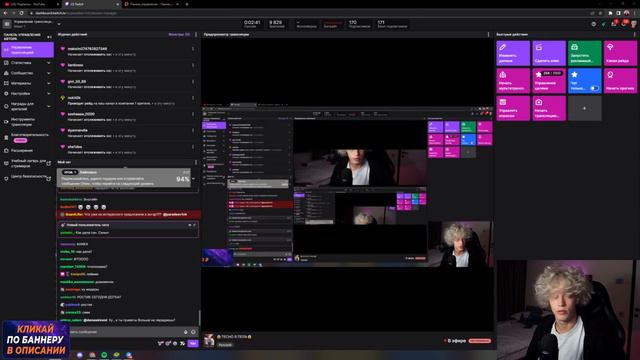Click Управление целями quick action tile
The width and height of the screenshot is (640, 360).
[549, 81]
